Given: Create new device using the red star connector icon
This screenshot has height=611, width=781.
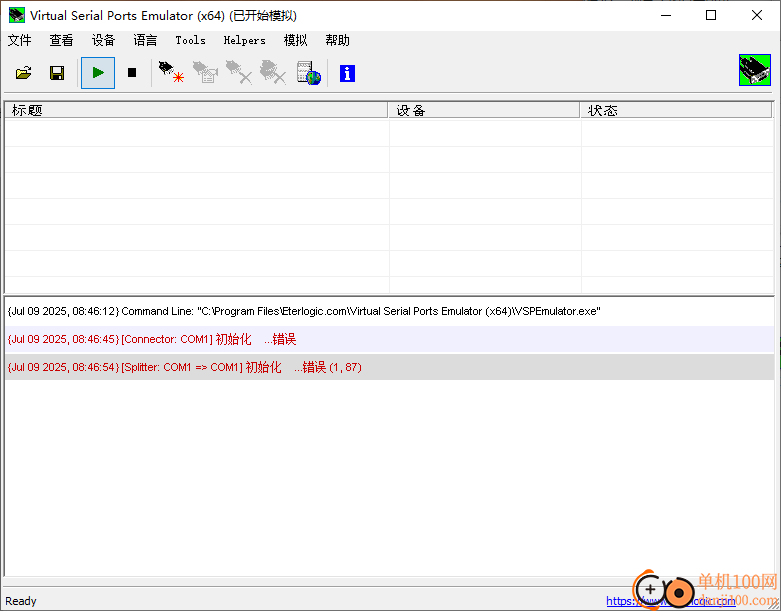Looking at the screenshot, I should click(x=171, y=72).
